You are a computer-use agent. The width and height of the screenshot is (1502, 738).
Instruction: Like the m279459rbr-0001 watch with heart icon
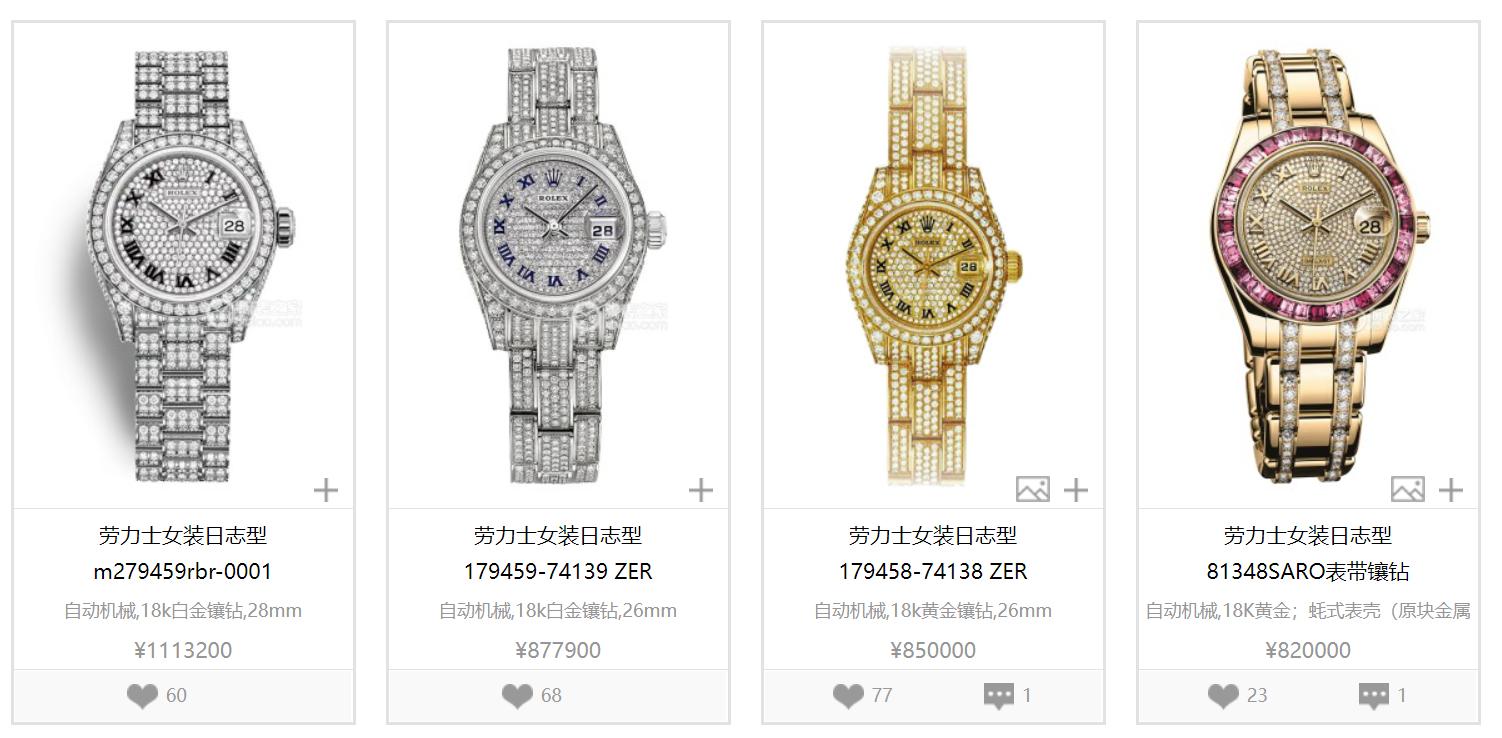coord(142,696)
